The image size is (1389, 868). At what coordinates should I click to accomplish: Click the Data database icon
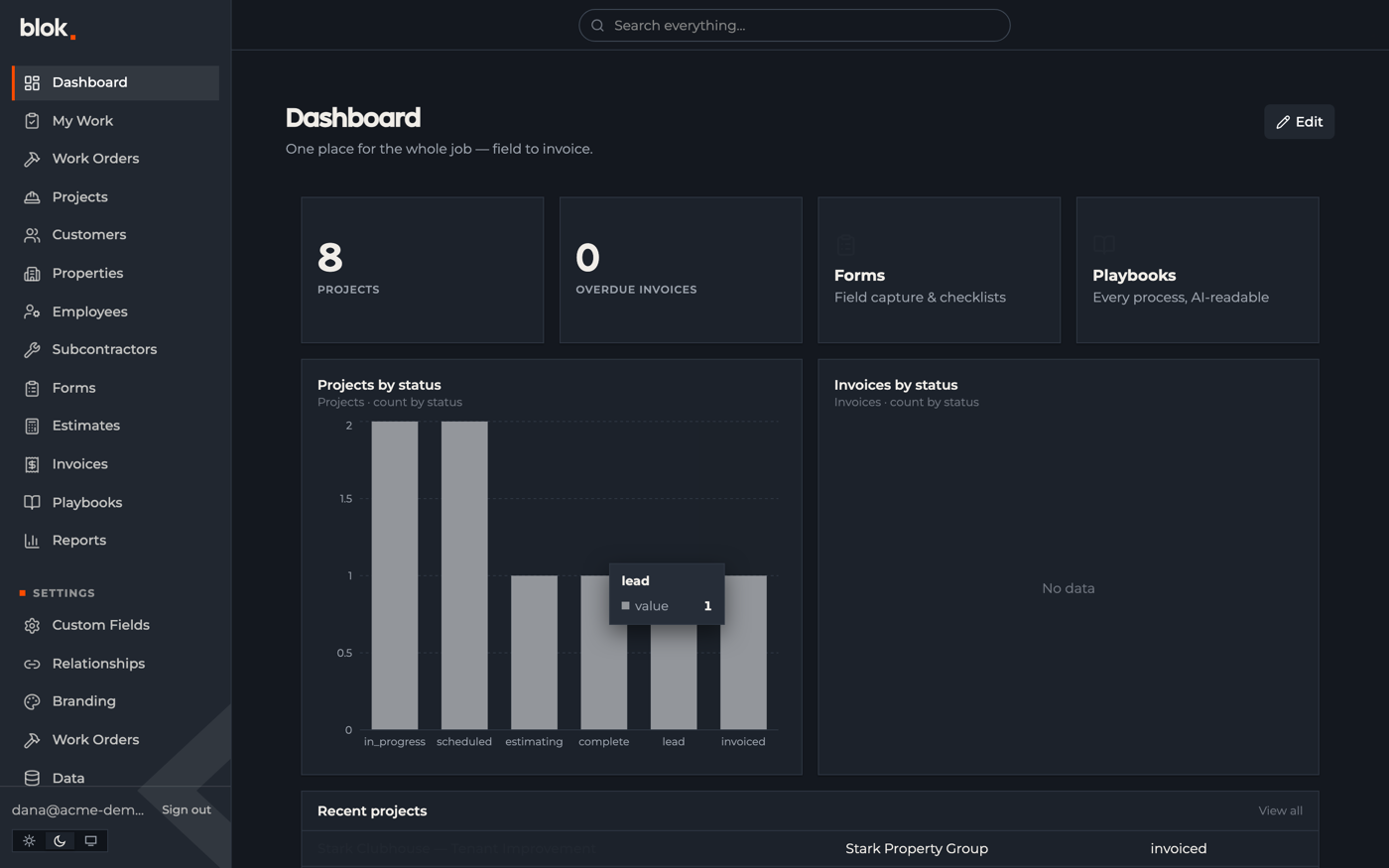click(x=32, y=778)
